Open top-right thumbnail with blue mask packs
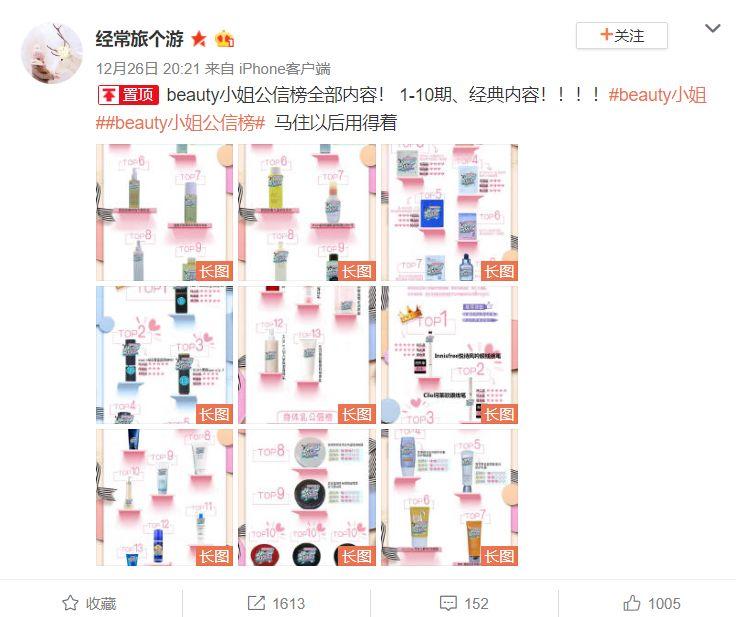The image size is (736, 617). pyautogui.click(x=450, y=212)
